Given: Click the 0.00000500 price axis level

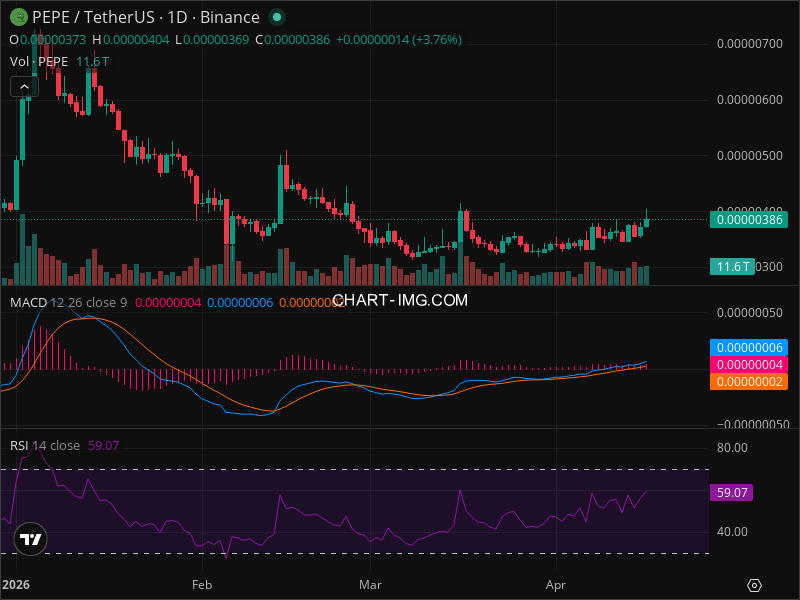Looking at the screenshot, I should 749,156.
